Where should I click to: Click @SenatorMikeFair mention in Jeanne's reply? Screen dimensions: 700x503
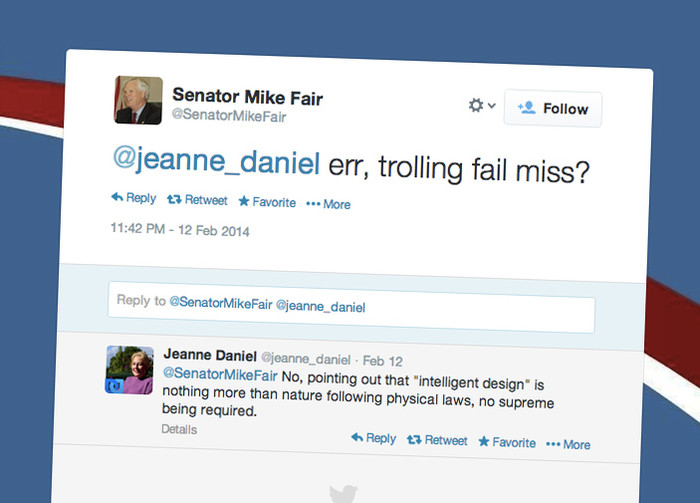(x=220, y=376)
